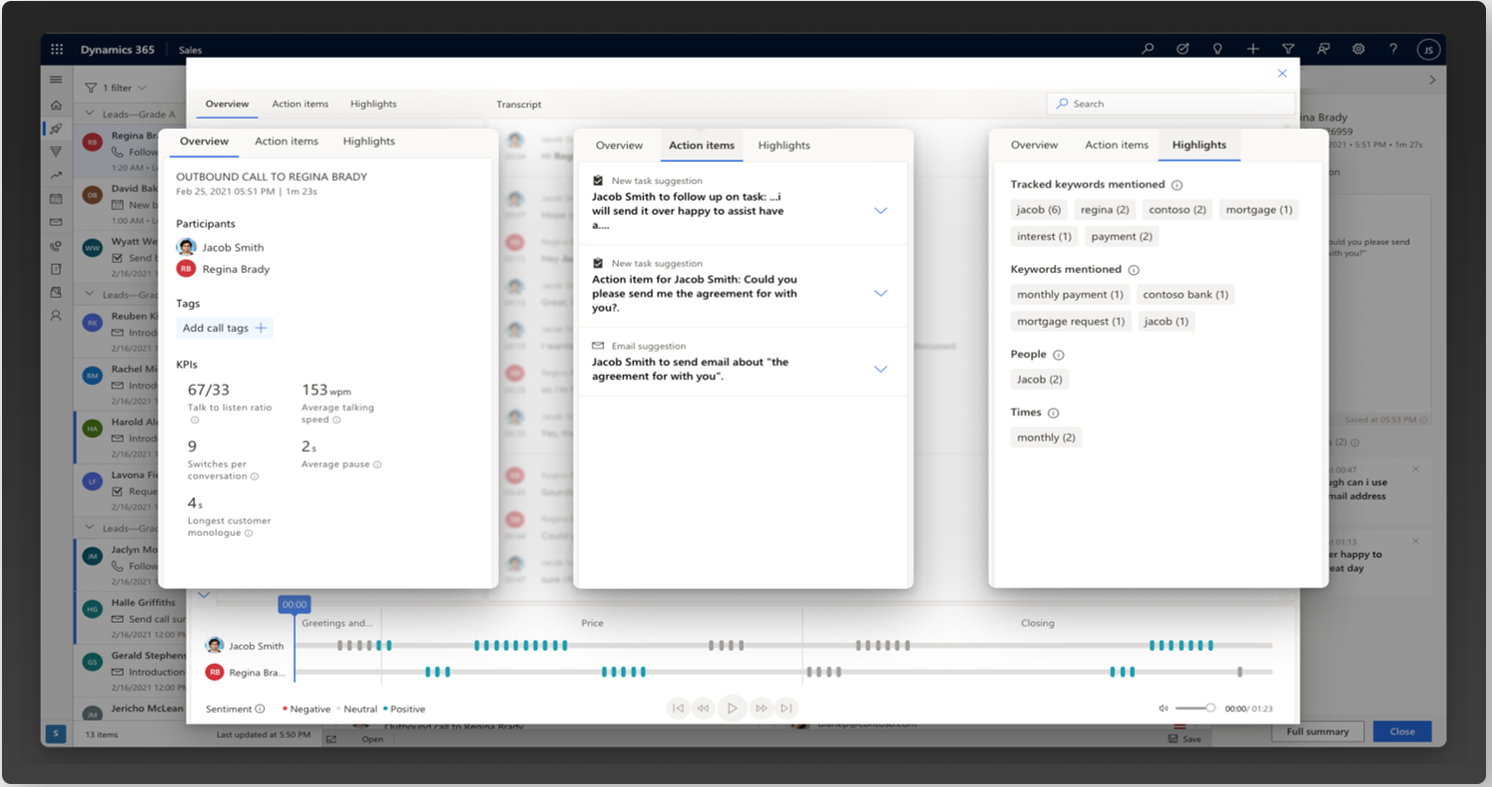Click the 'monthly (2)' times chip
This screenshot has width=1492, height=787.
coord(1046,438)
